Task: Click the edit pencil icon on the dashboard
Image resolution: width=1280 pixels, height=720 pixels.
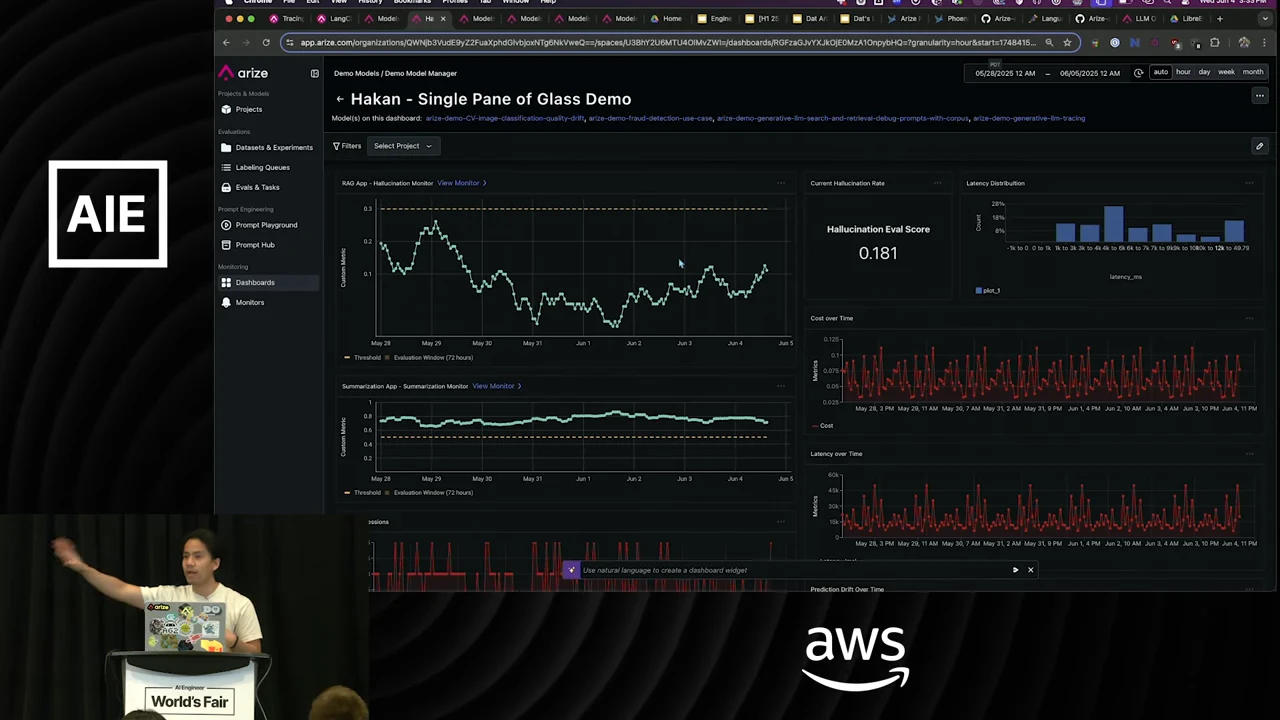Action: [x=1259, y=146]
